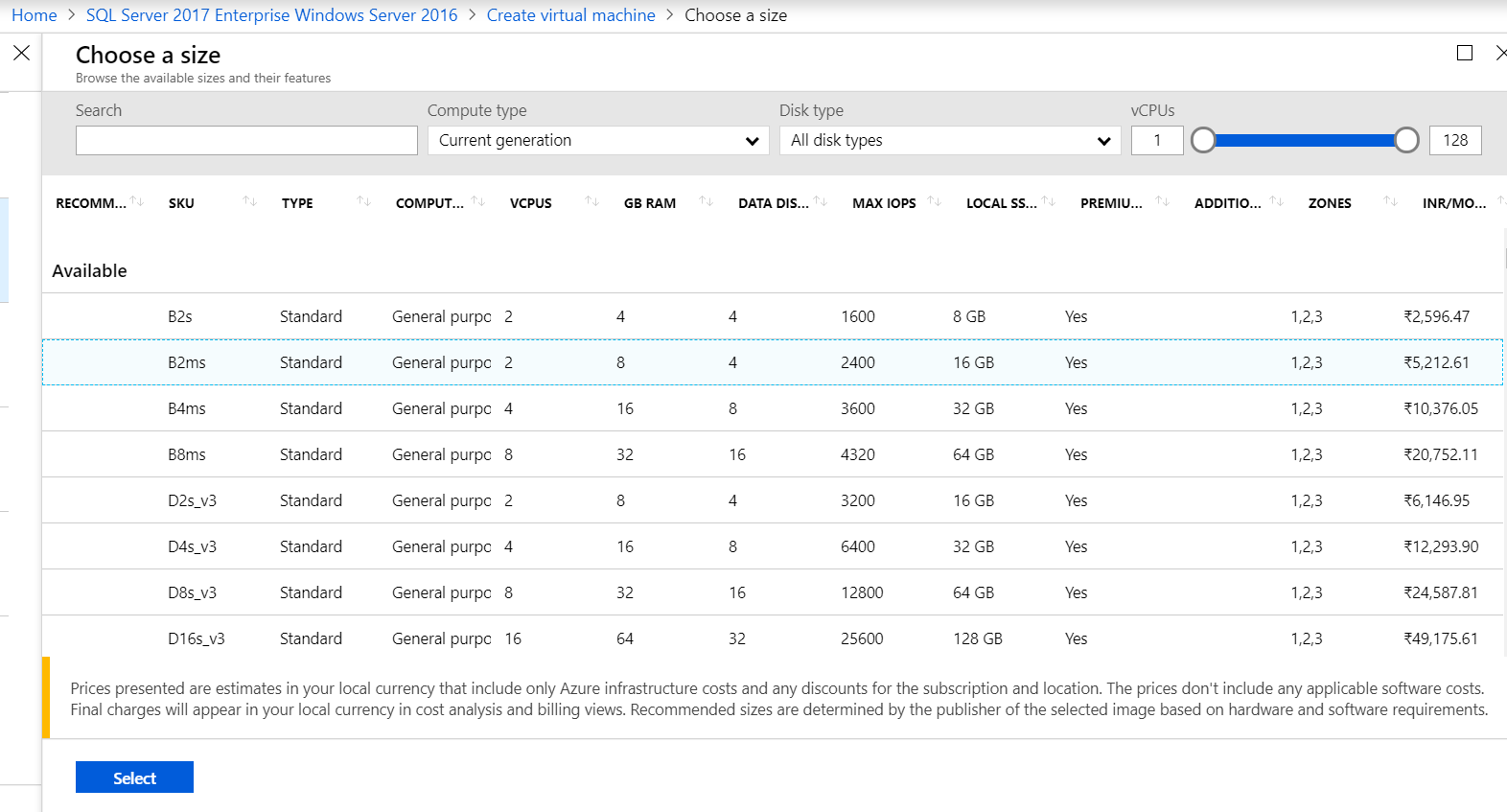Sort by LOCAL SS... with its arrow icon
Screen dimensions: 1507x812
click(1049, 201)
